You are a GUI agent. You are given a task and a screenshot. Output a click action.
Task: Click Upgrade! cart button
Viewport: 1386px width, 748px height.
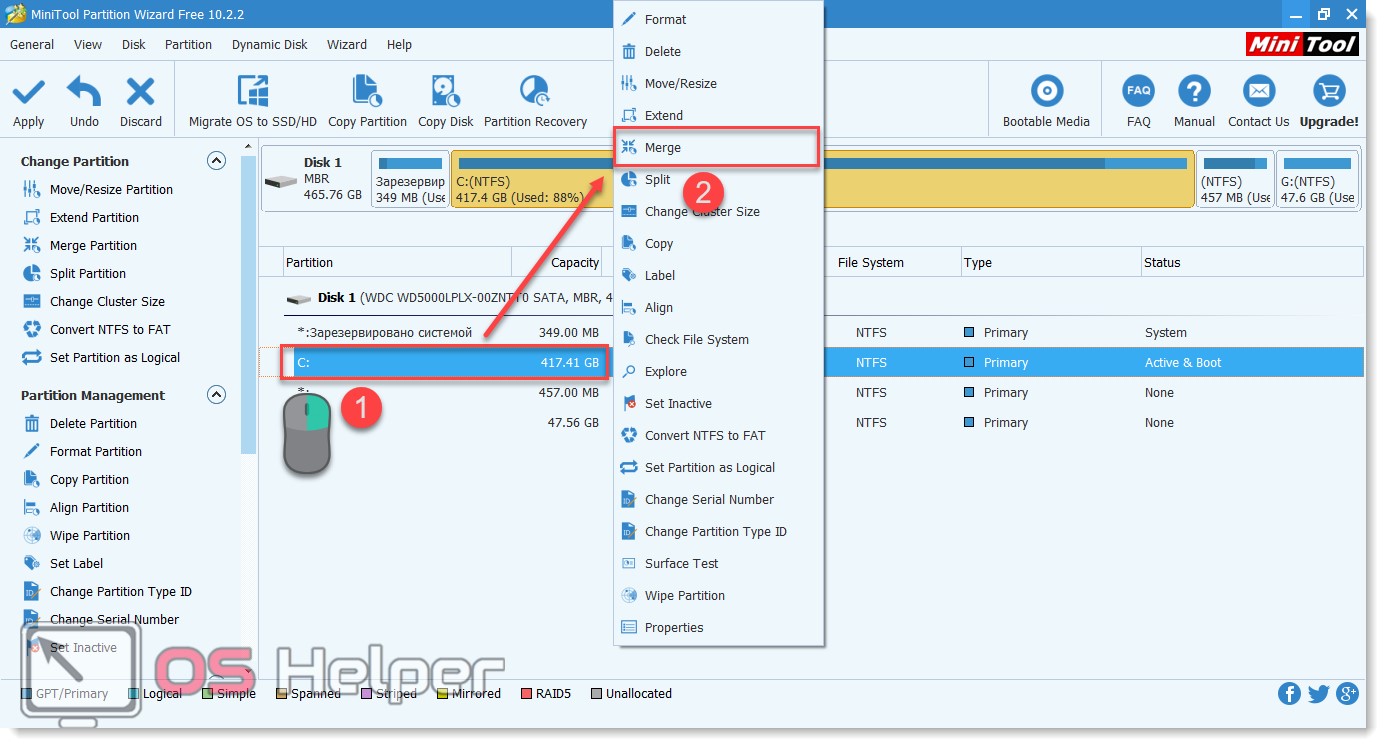coord(1328,93)
